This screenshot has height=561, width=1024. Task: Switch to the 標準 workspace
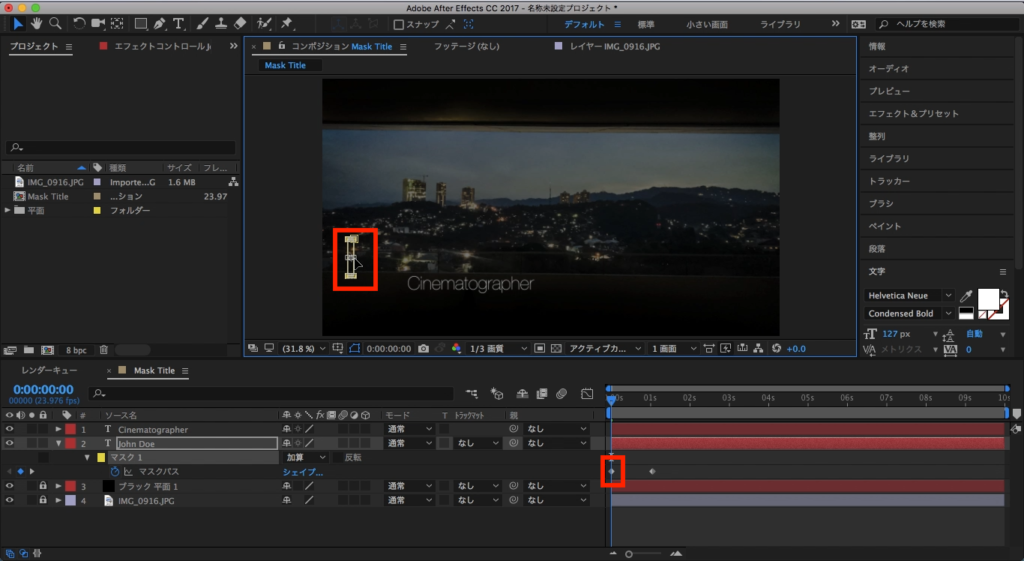(x=646, y=23)
